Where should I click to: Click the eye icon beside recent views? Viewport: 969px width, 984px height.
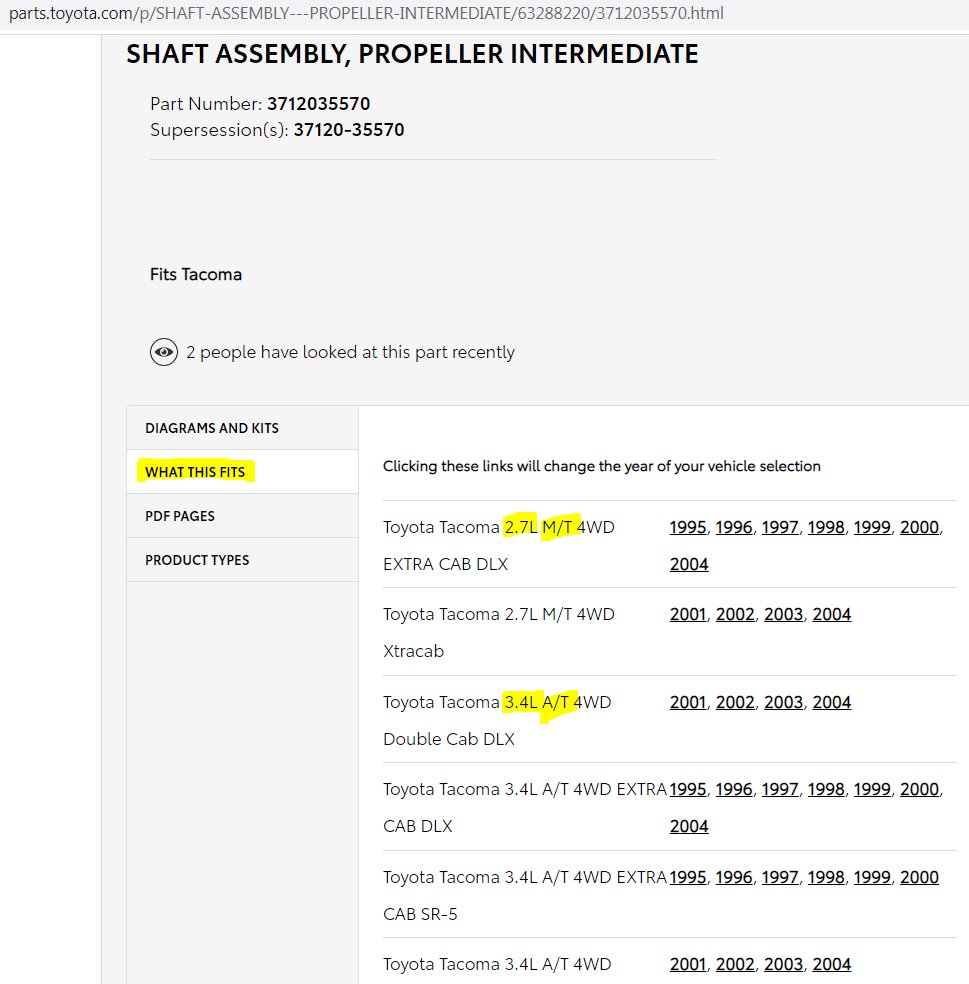click(x=164, y=352)
